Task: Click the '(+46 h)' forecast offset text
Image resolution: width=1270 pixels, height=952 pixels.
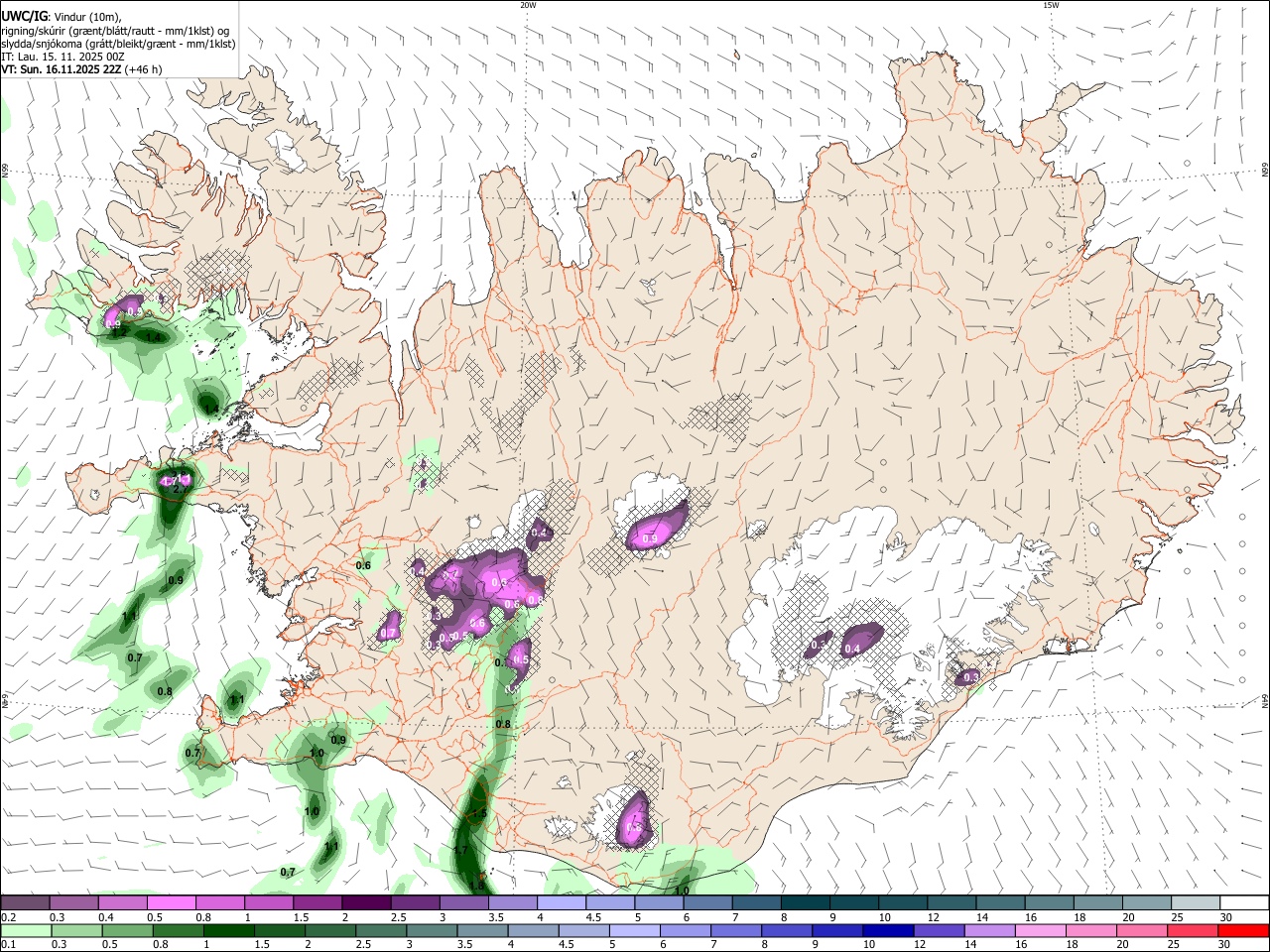Action: tap(144, 69)
